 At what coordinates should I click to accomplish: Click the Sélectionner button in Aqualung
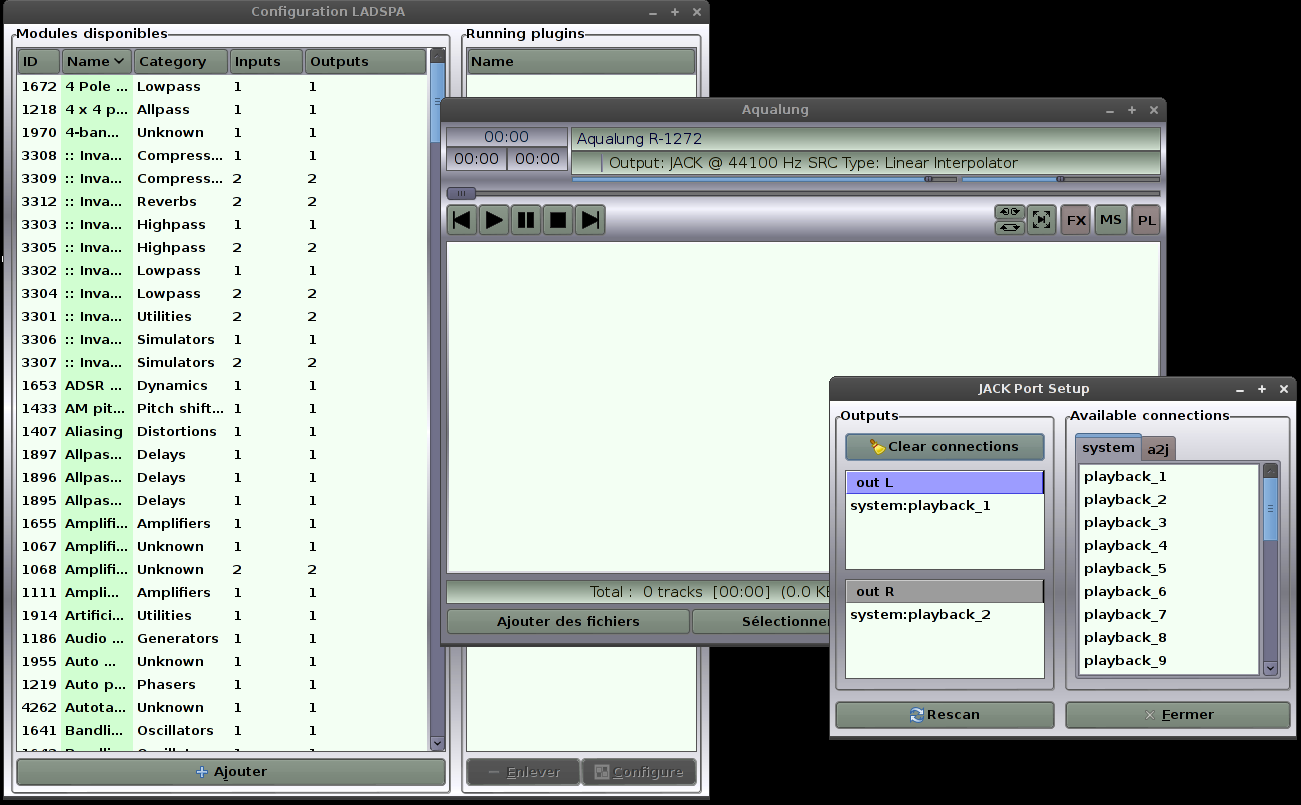pos(761,621)
